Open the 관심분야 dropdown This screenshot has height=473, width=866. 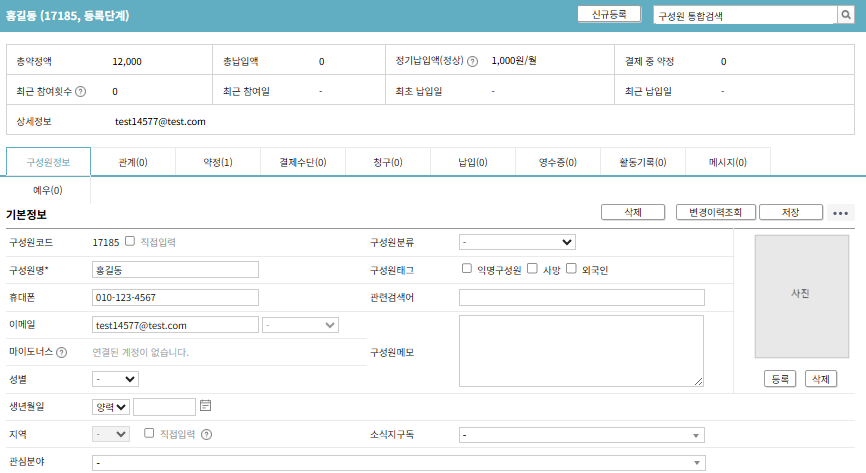coord(399,463)
